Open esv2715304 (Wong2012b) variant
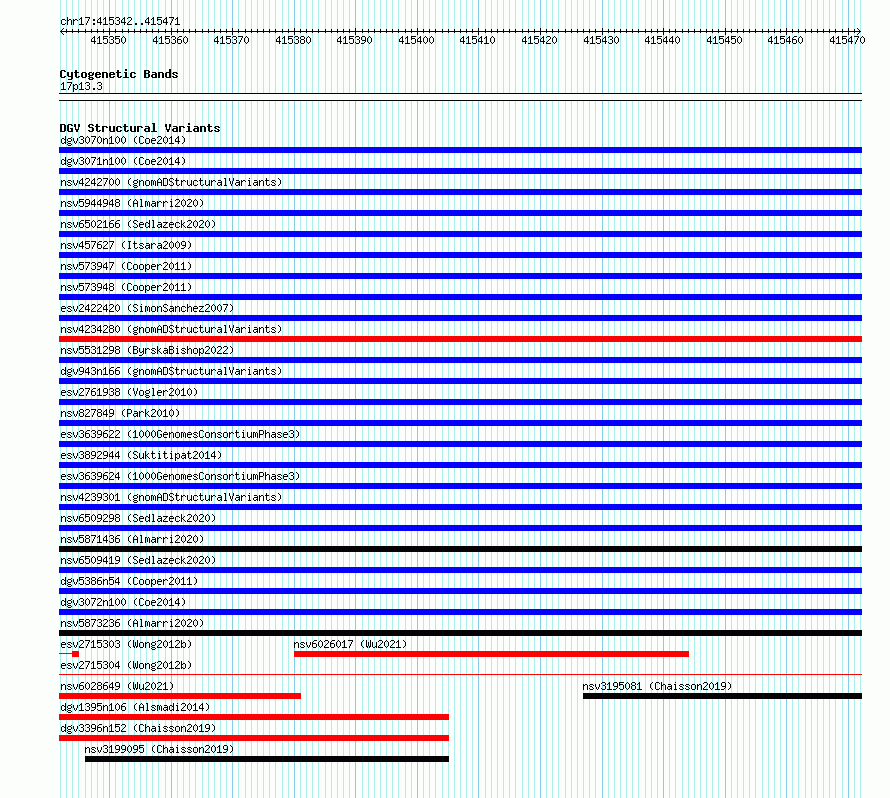The image size is (890, 798). (126, 665)
